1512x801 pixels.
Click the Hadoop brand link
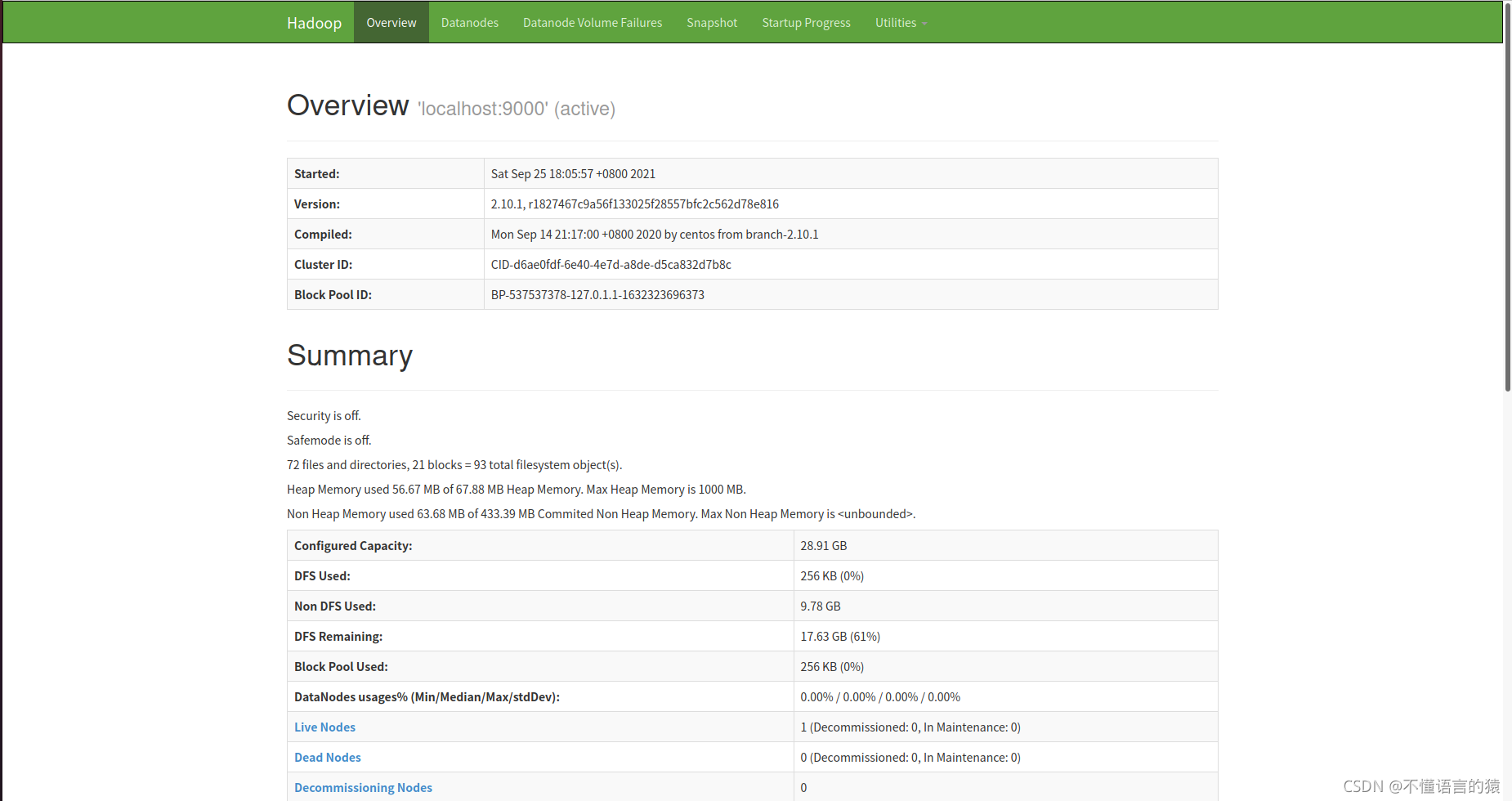pos(314,23)
